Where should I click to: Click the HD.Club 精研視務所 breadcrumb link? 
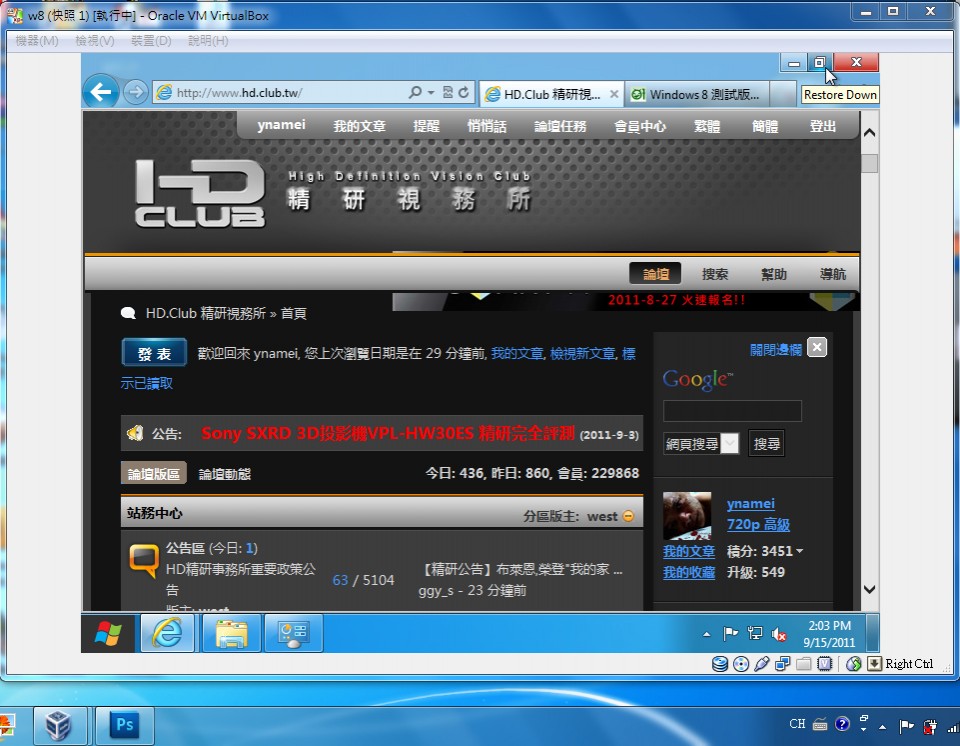[x=205, y=313]
